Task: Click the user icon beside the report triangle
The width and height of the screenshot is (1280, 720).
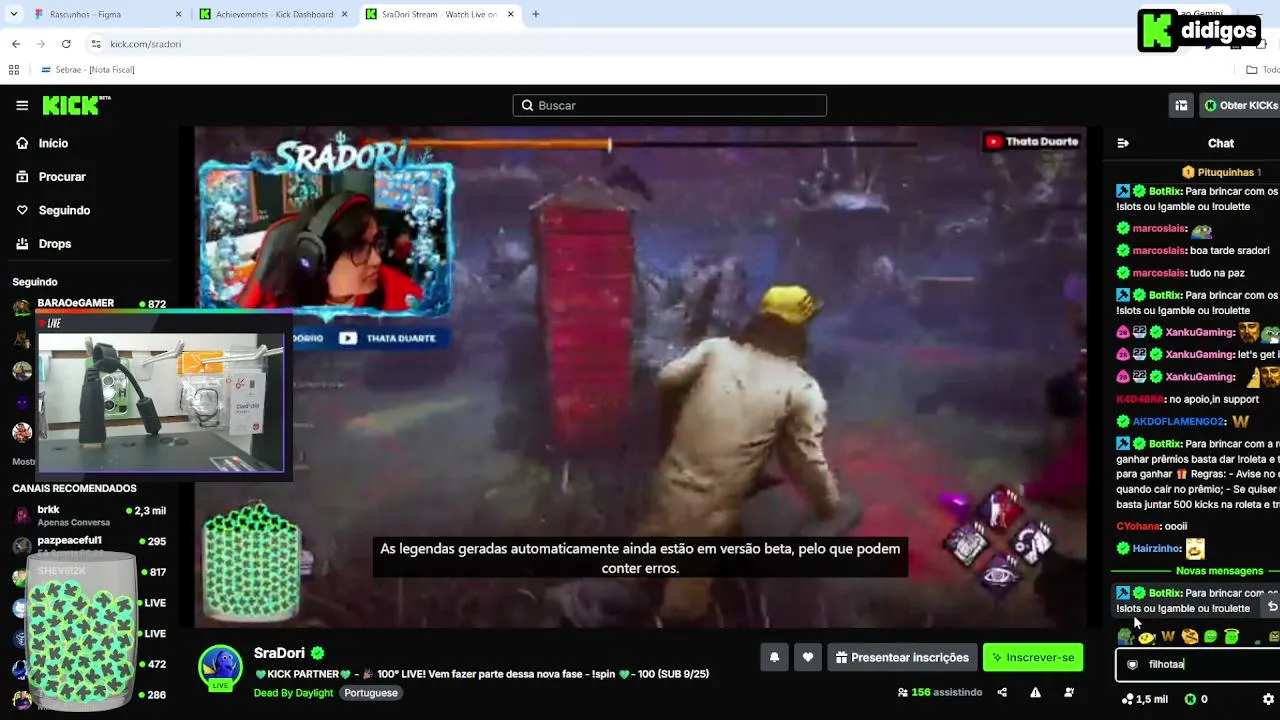Action: point(1069,692)
